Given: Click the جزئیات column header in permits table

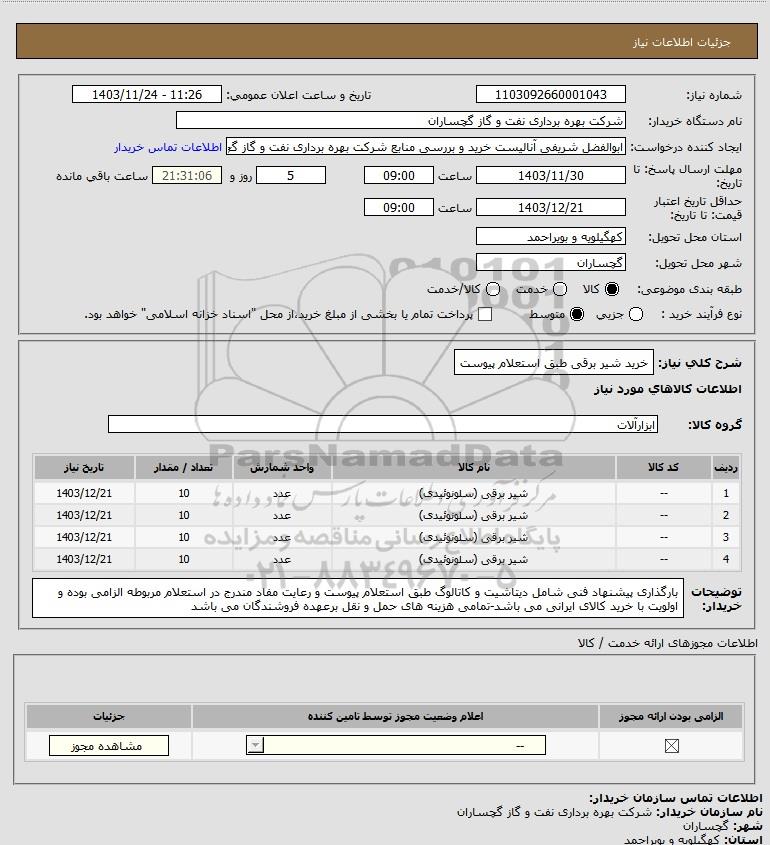Looking at the screenshot, I should 109,716.
